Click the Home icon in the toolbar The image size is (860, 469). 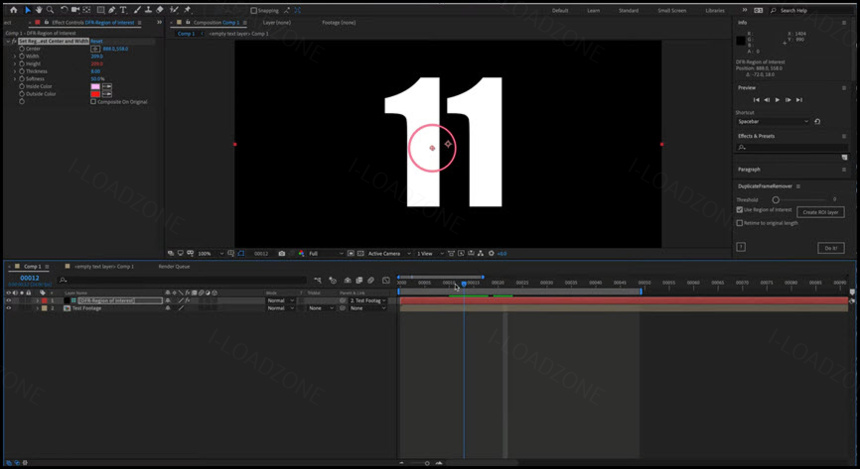point(14,10)
